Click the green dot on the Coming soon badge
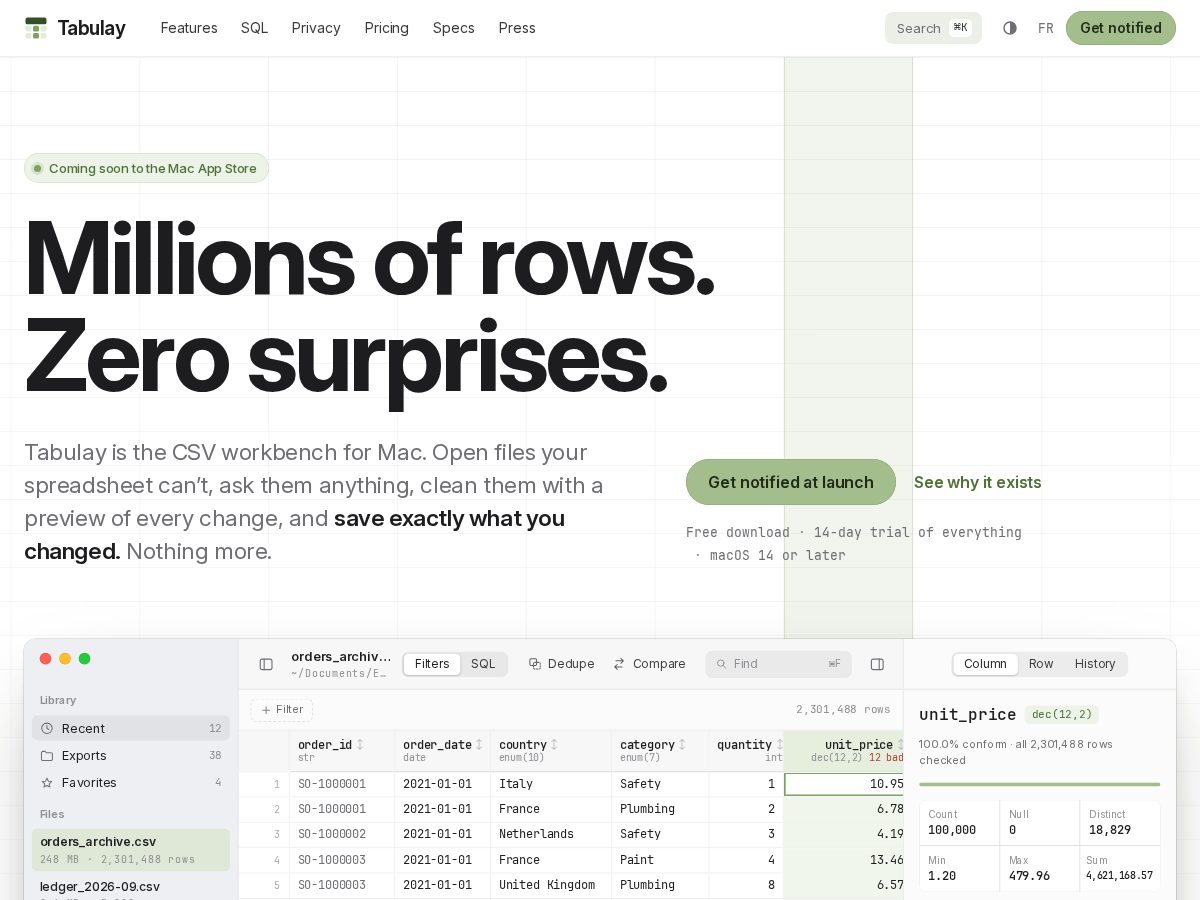Viewport: 1200px width, 900px height. pyautogui.click(x=38, y=168)
